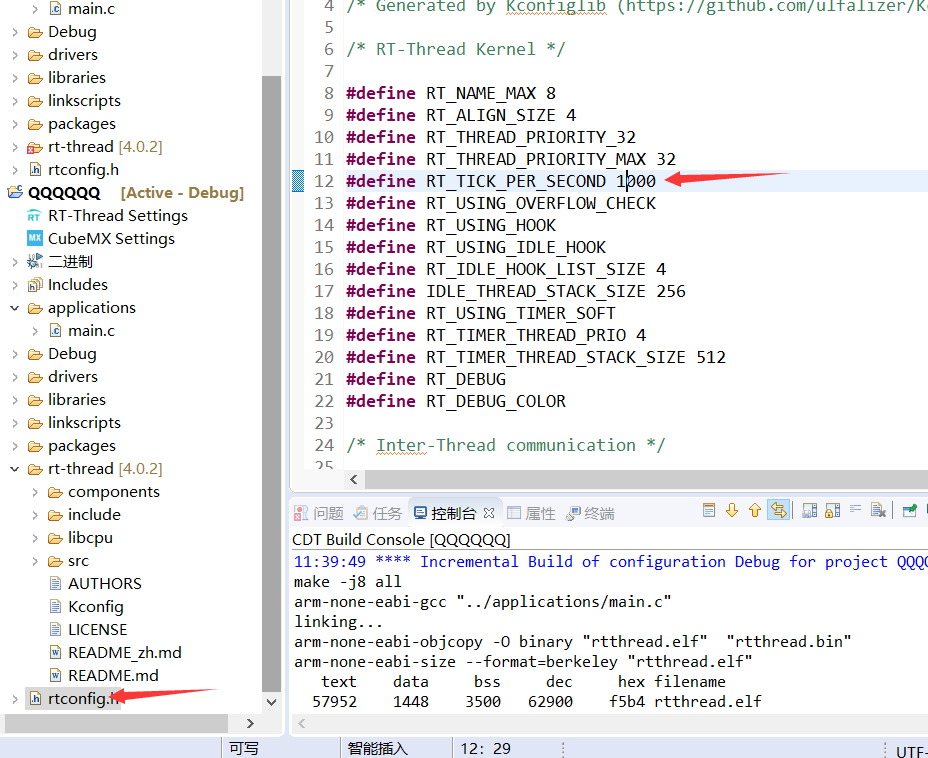
Task: Expand main.c under QQQQQQ applications
Action: (35, 331)
